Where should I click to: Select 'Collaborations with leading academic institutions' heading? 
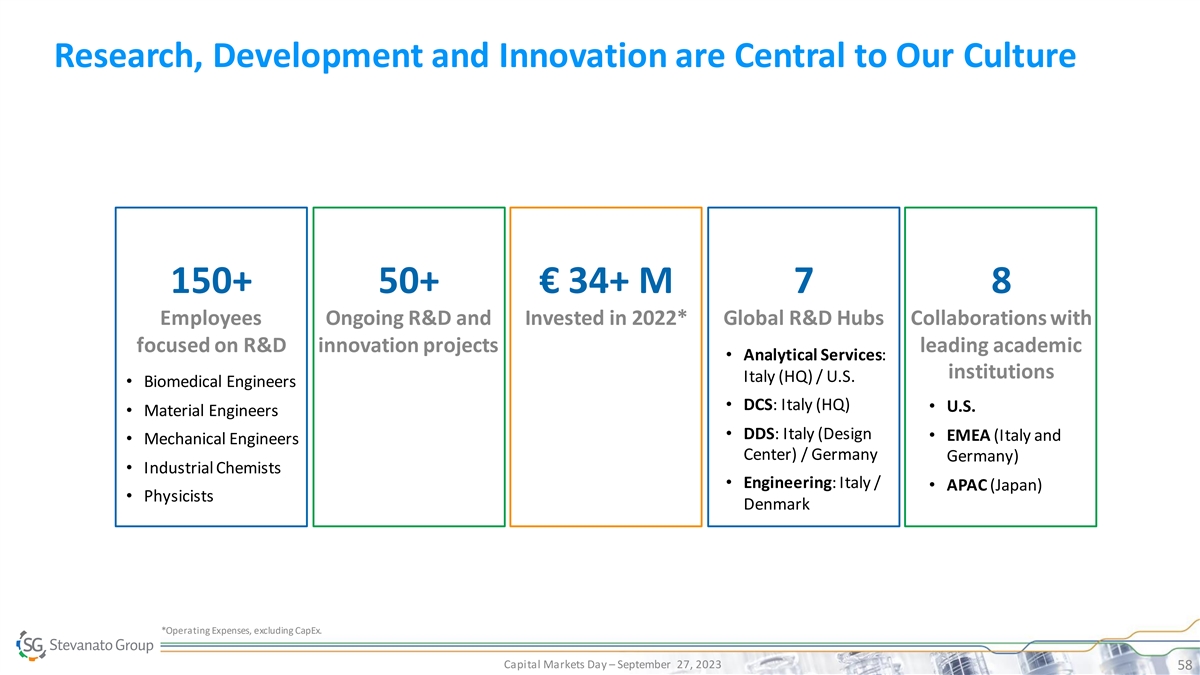1000,345
